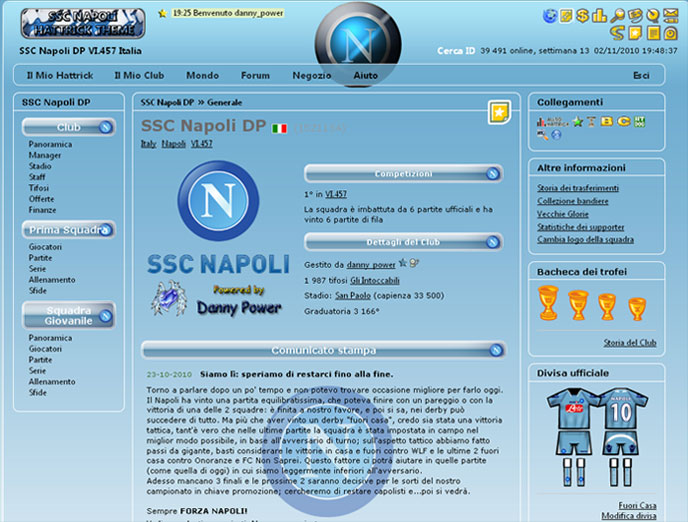Open Giocatori under Prima Squadra
This screenshot has width=688, height=522.
(x=45, y=247)
